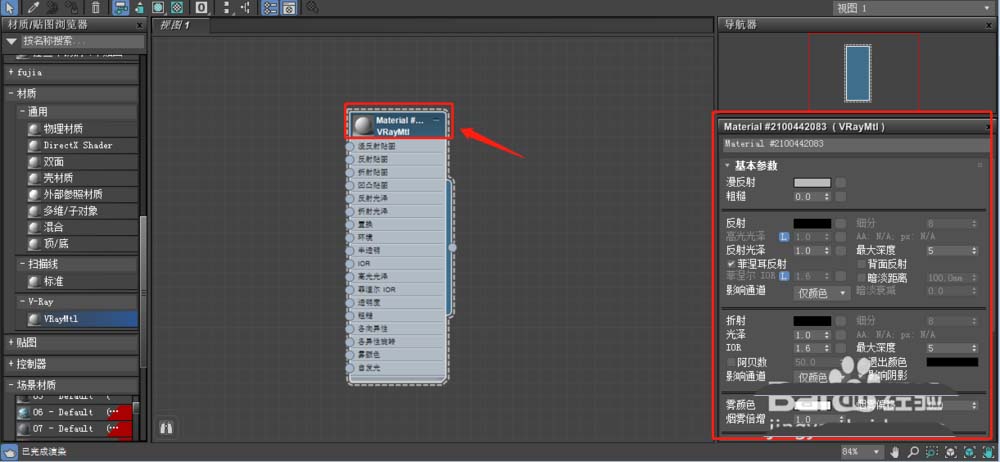Image resolution: width=1000 pixels, height=462 pixels.
Task: Click the pan hand tool in status bar
Action: 894,451
